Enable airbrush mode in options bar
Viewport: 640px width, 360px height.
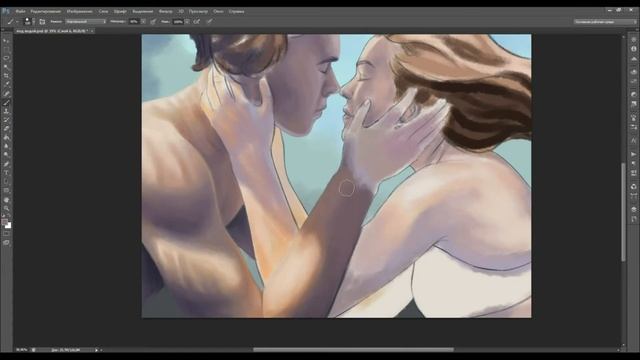click(x=197, y=22)
